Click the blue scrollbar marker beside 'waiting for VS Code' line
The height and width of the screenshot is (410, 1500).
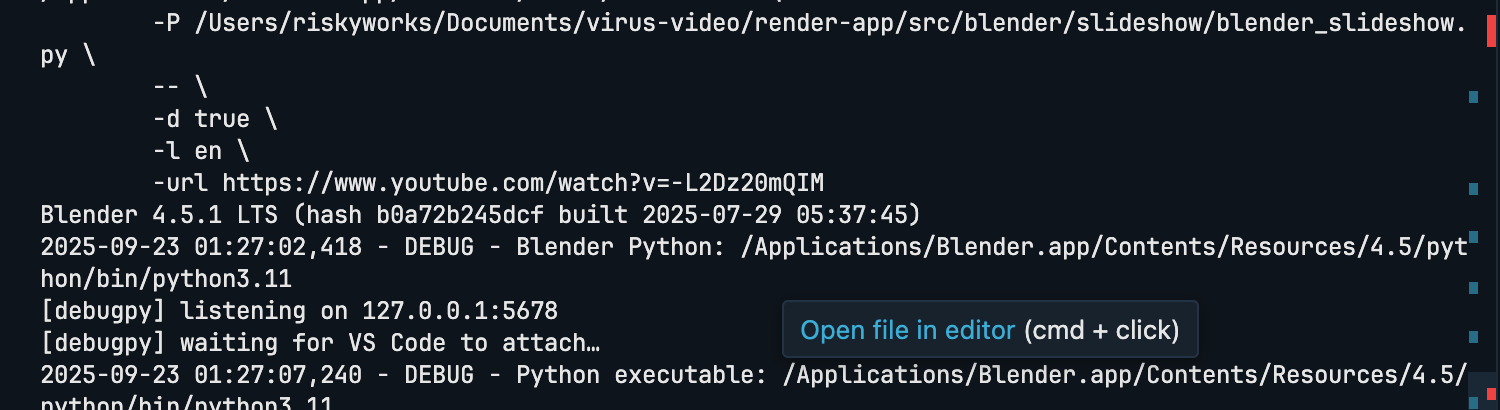point(1473,337)
